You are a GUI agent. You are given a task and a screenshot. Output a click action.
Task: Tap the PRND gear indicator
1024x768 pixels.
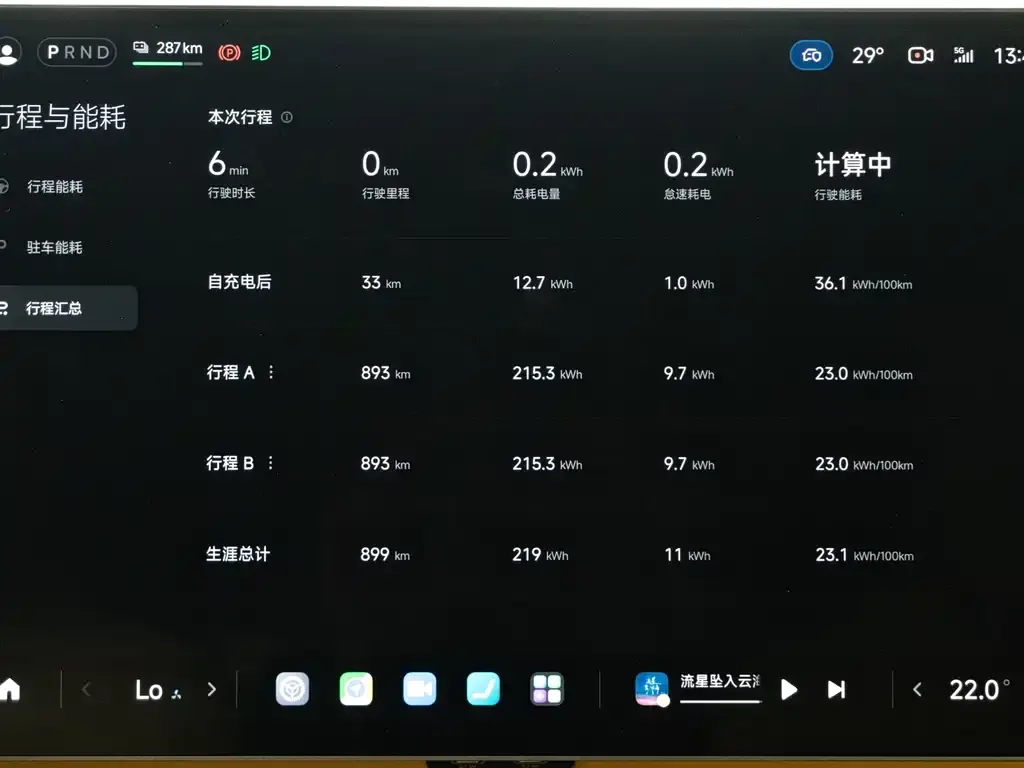point(77,52)
